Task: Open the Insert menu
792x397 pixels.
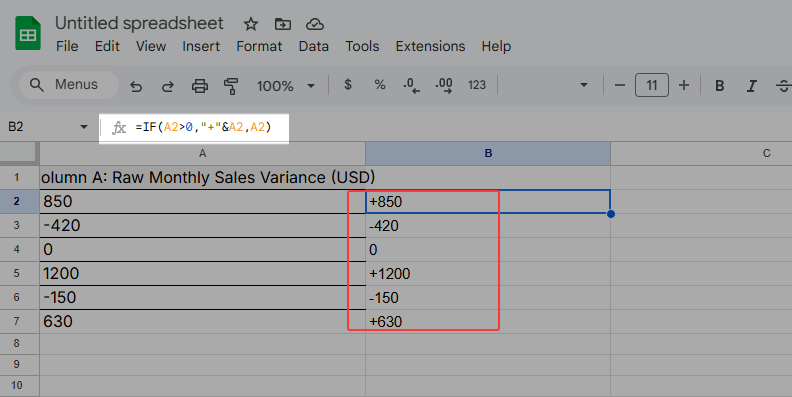Action: click(201, 46)
